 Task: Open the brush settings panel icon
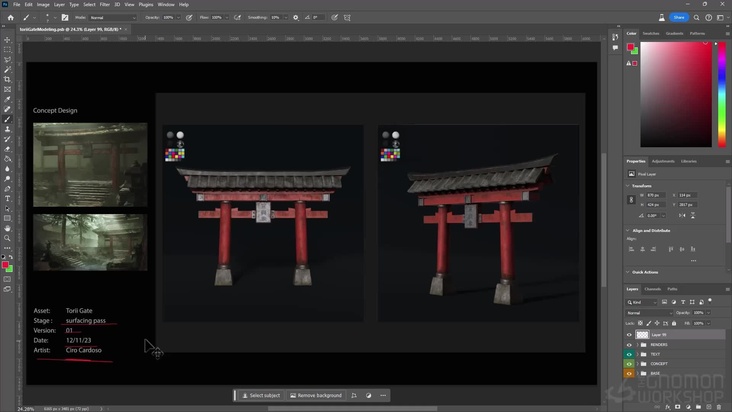65,18
